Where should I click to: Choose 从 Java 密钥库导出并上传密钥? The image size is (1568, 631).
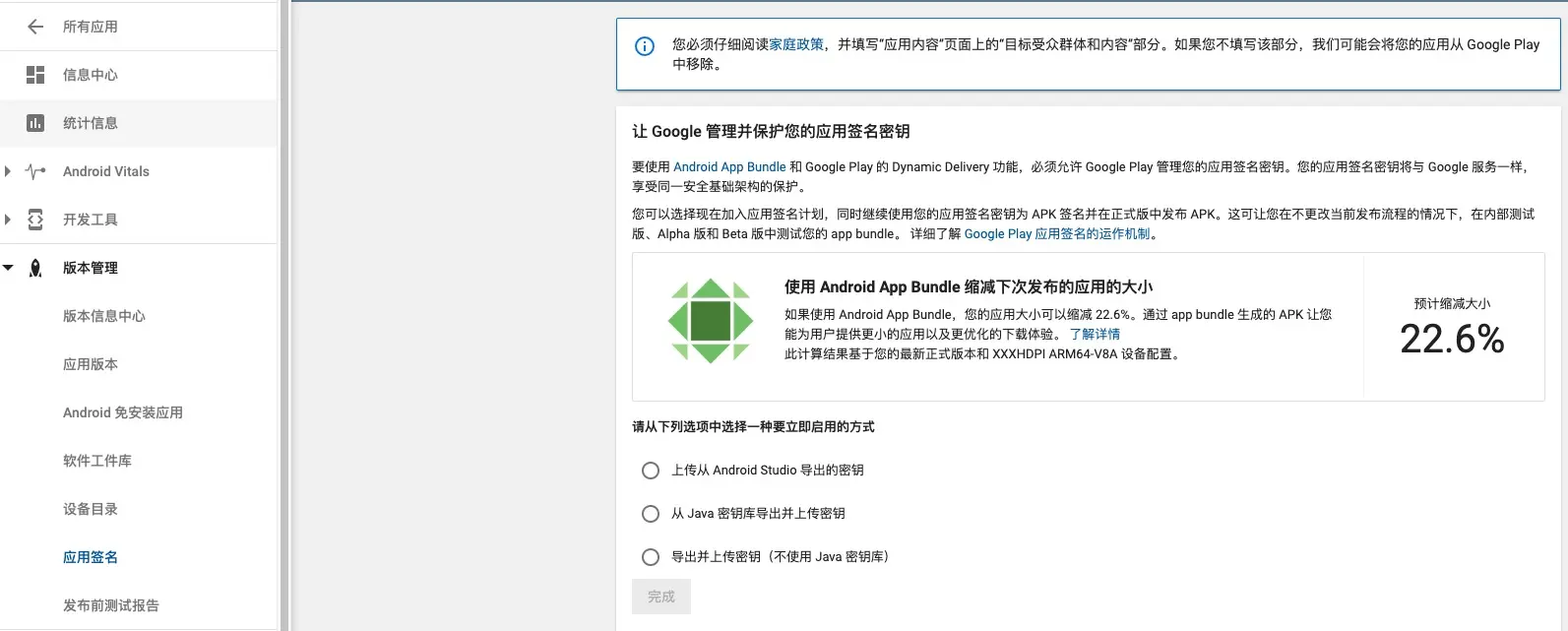point(650,514)
